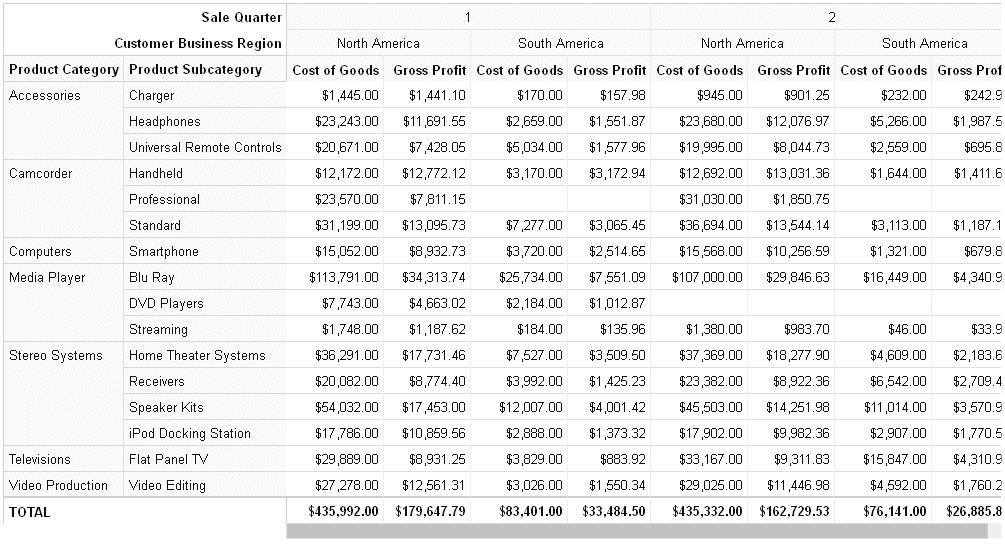Click the Flat Panel TV subcategory
The width and height of the screenshot is (1005, 545).
point(204,459)
